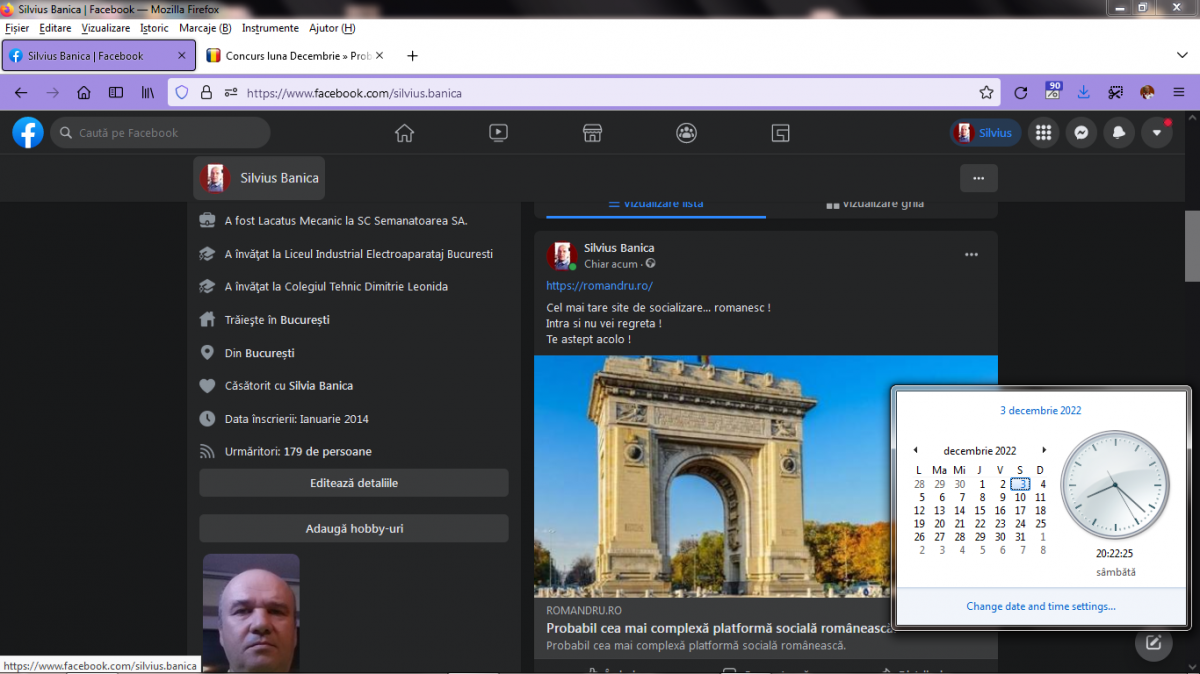The image size is (1200, 674).
Task: Open the Marketplace storefront icon
Action: (592, 133)
